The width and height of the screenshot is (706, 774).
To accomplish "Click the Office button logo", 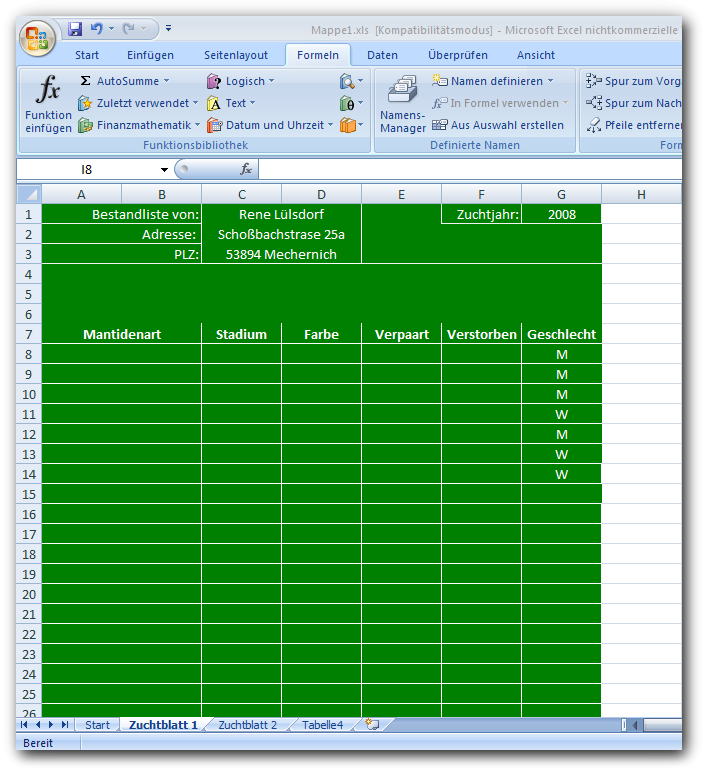I will 37,39.
